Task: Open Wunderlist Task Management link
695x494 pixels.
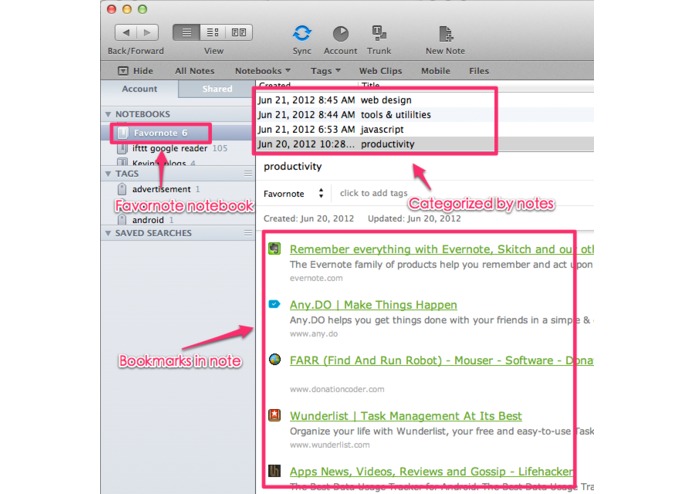Action: click(406, 416)
